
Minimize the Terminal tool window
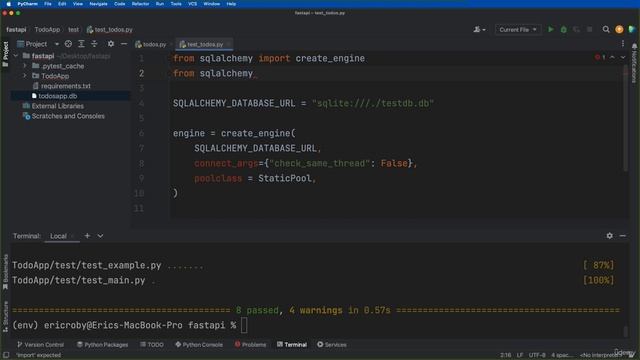622,236
